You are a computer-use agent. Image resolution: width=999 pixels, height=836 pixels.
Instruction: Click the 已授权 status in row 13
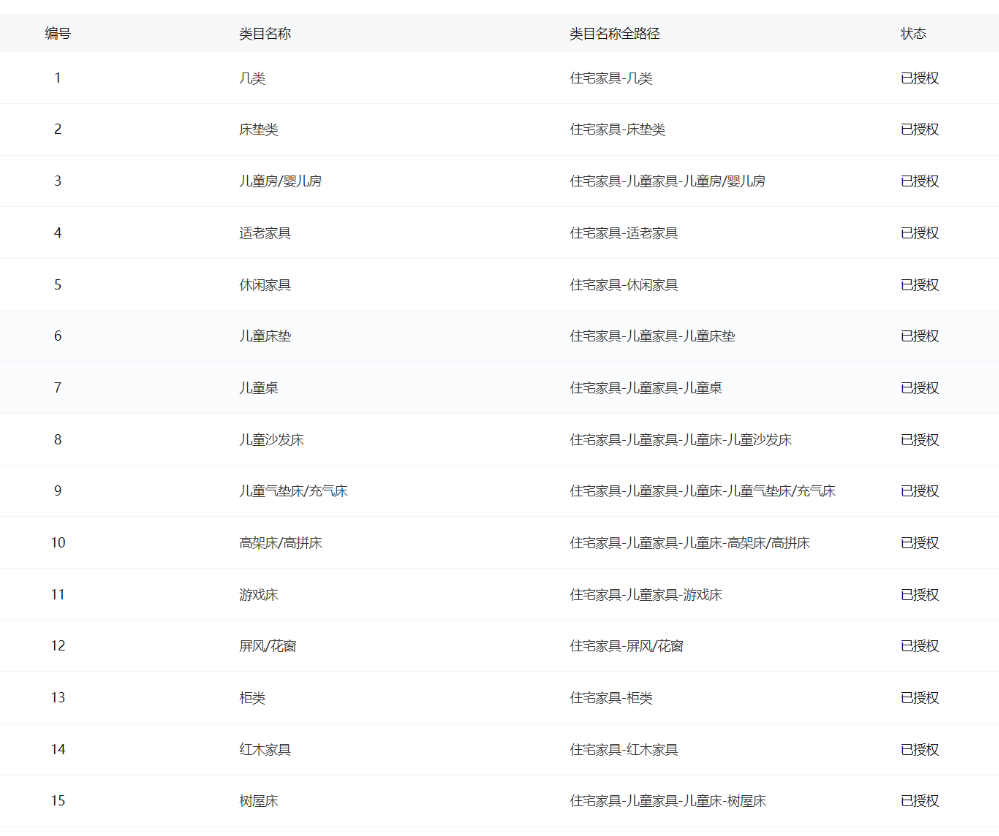(919, 698)
